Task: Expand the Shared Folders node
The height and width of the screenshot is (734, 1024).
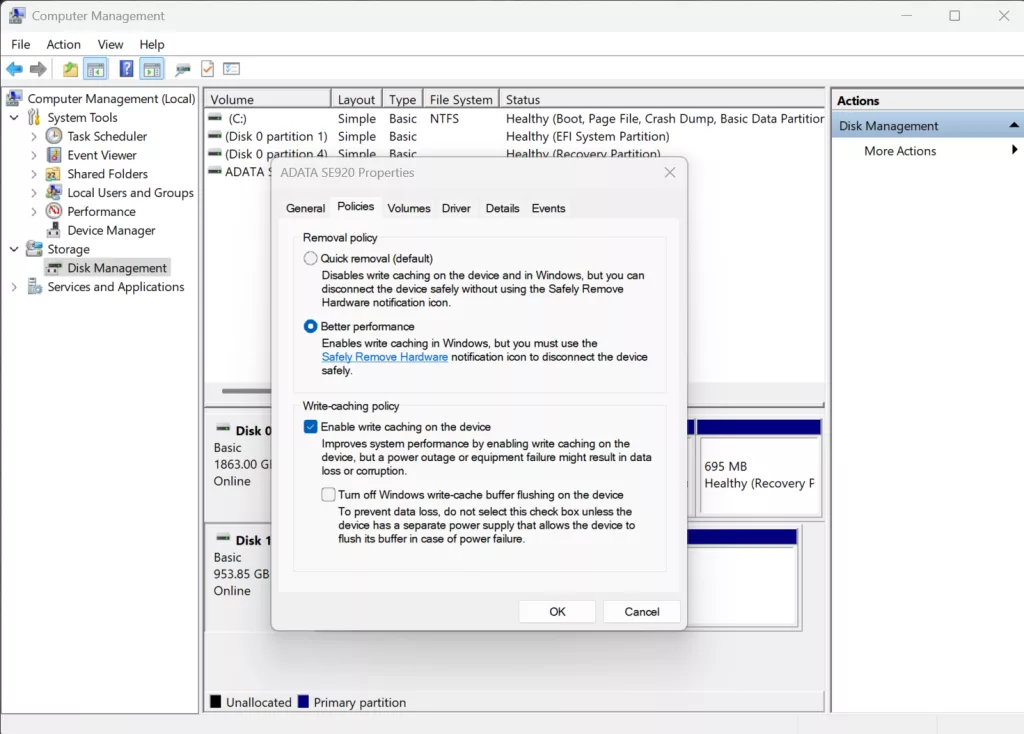Action: click(34, 174)
